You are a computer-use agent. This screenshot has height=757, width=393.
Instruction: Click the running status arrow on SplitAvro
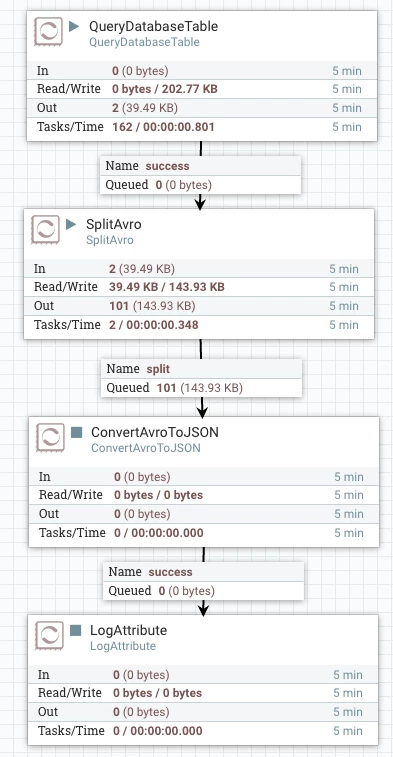(71, 224)
